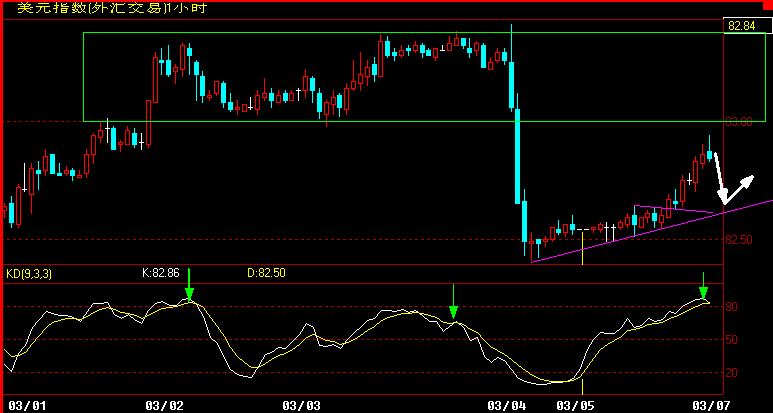
Task: Select the 03/01 date label
Action: (x=28, y=406)
